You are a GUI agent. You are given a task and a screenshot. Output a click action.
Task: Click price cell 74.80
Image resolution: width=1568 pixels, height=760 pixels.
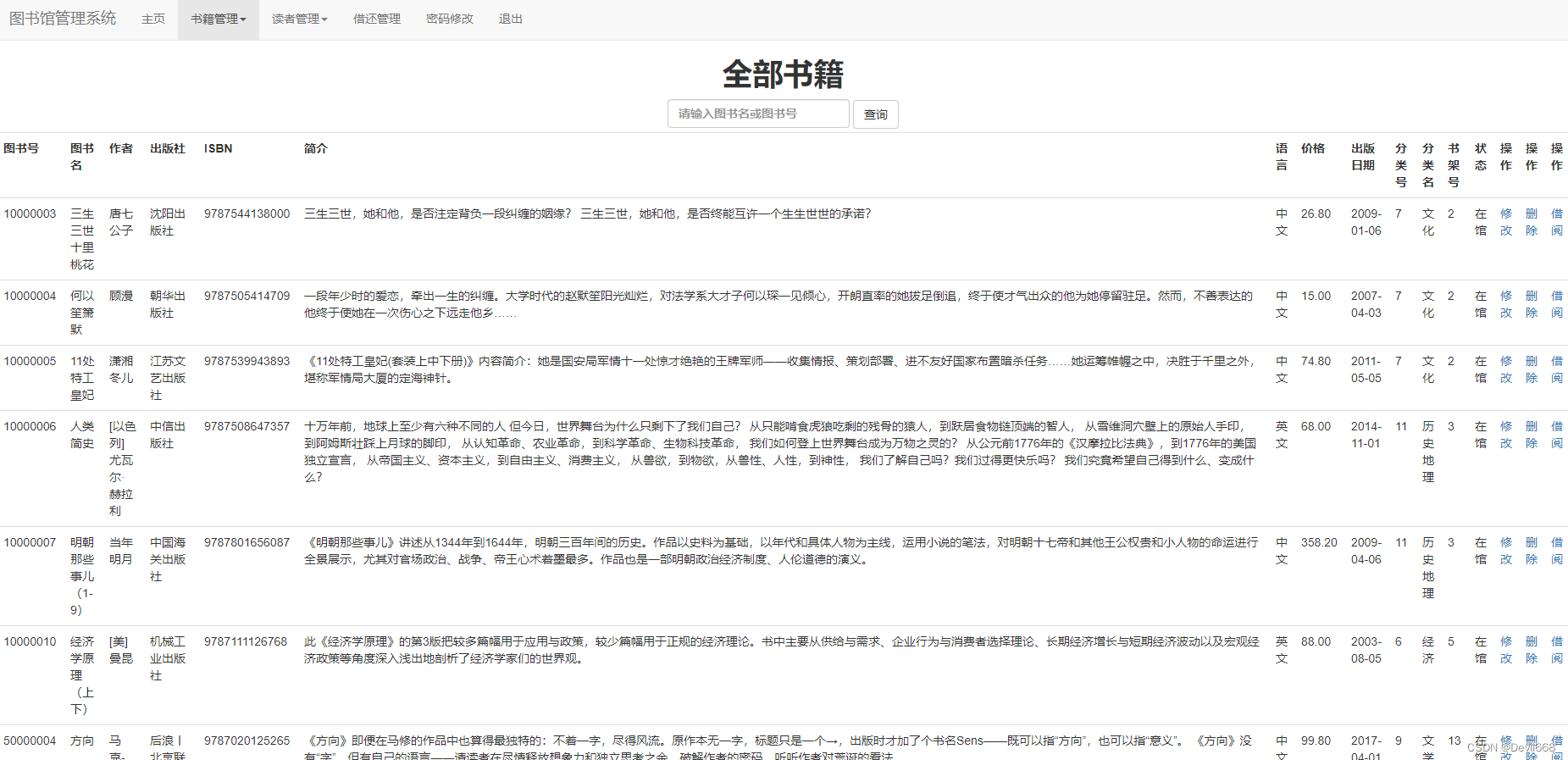(x=1316, y=361)
